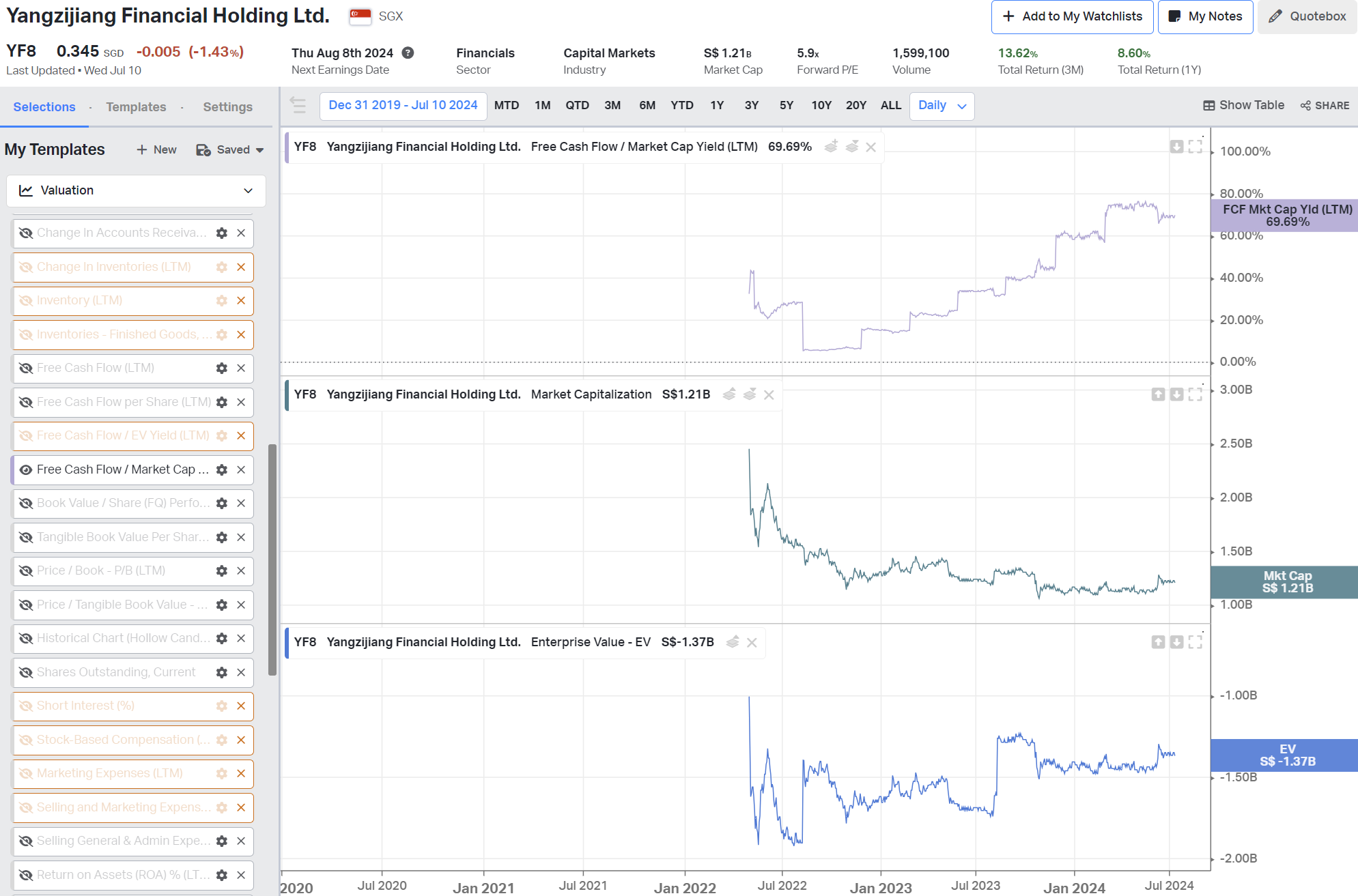Screen dimensions: 1358x896
Task: Close the Enterprise Value chart legend
Action: click(x=752, y=643)
